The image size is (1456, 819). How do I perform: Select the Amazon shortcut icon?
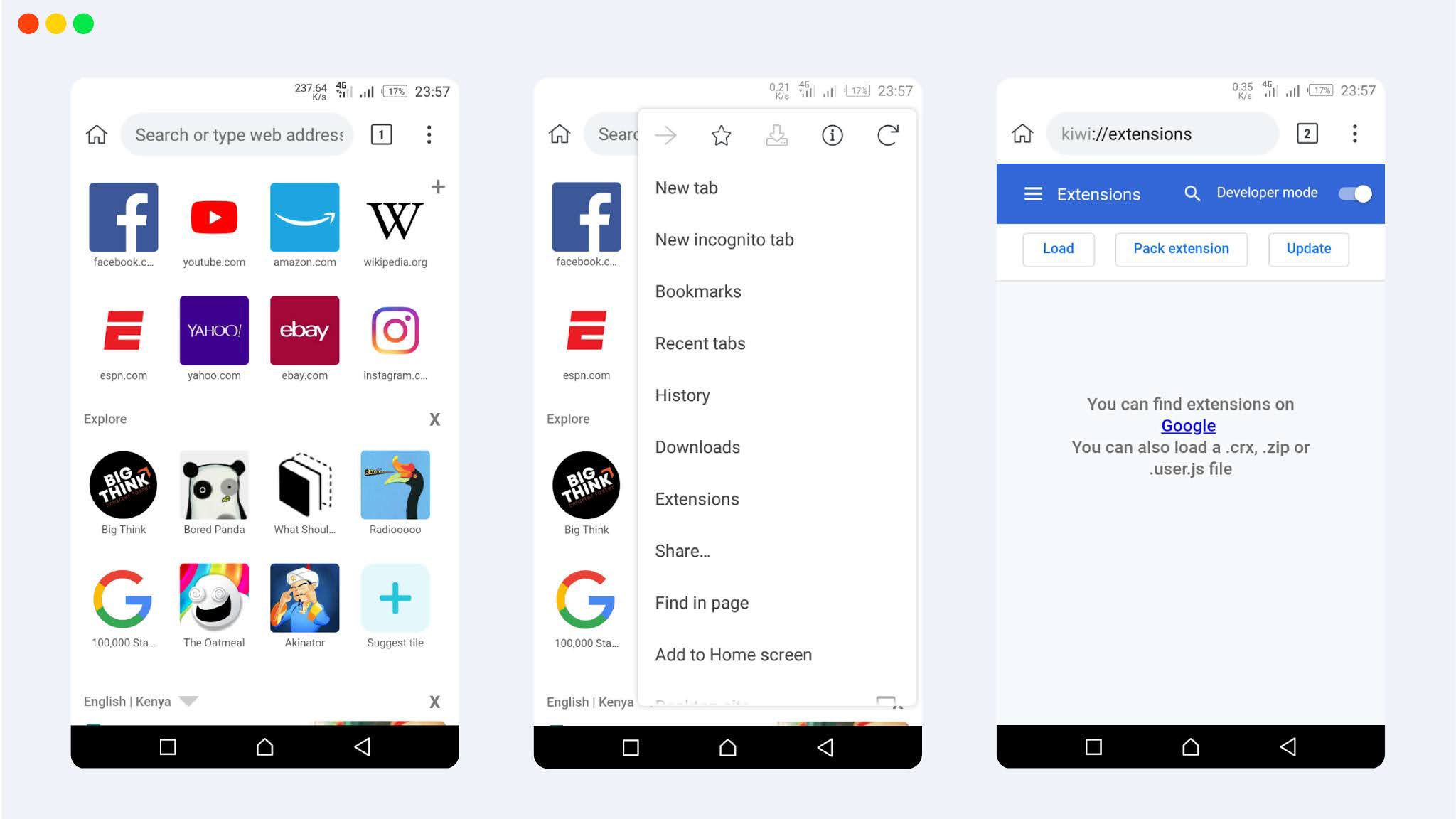pyautogui.click(x=304, y=216)
